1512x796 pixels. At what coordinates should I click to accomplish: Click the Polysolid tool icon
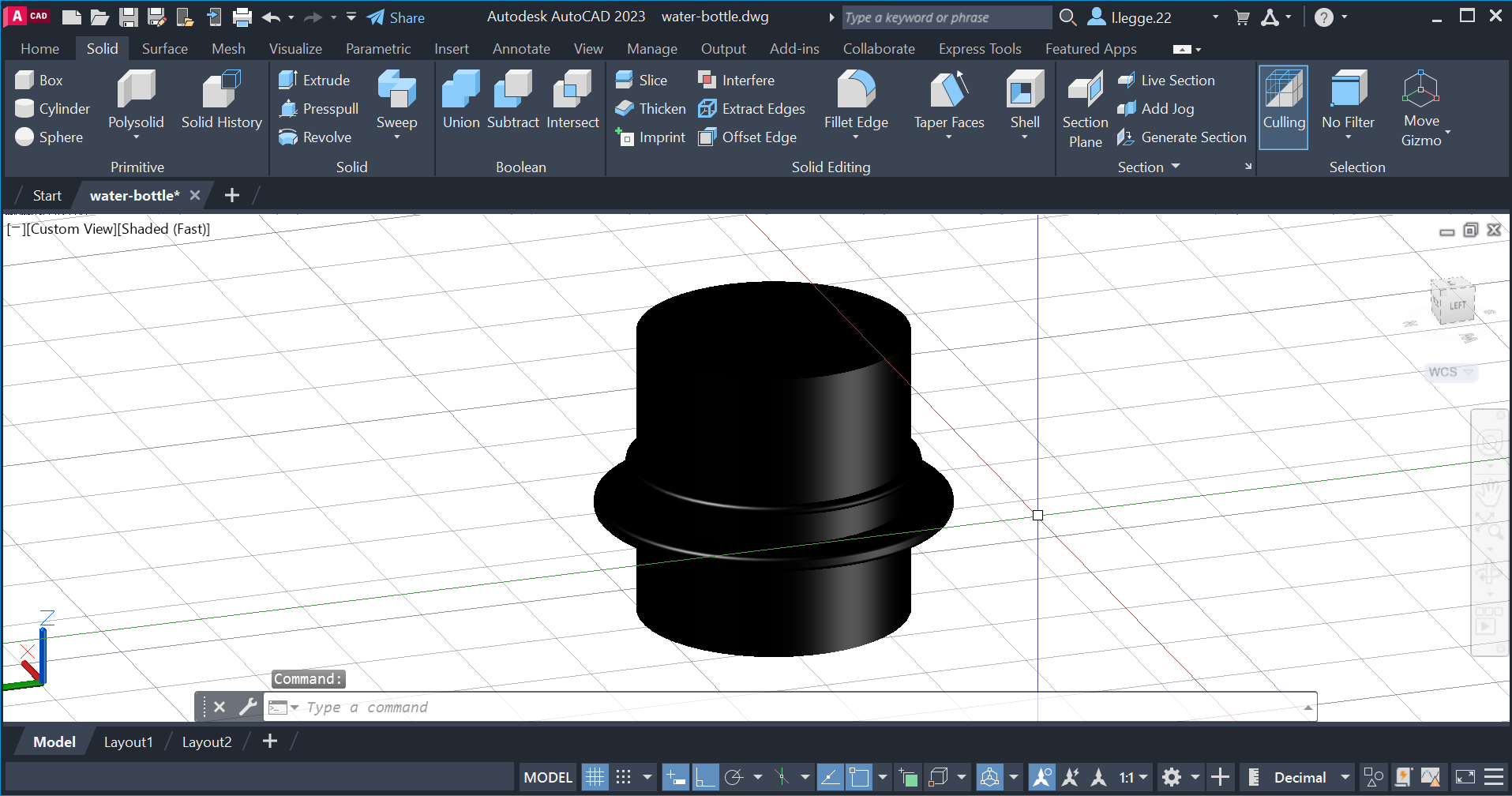point(136,88)
